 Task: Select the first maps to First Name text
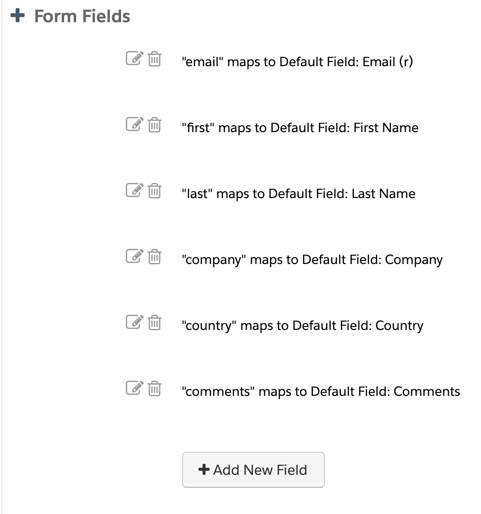[300, 128]
